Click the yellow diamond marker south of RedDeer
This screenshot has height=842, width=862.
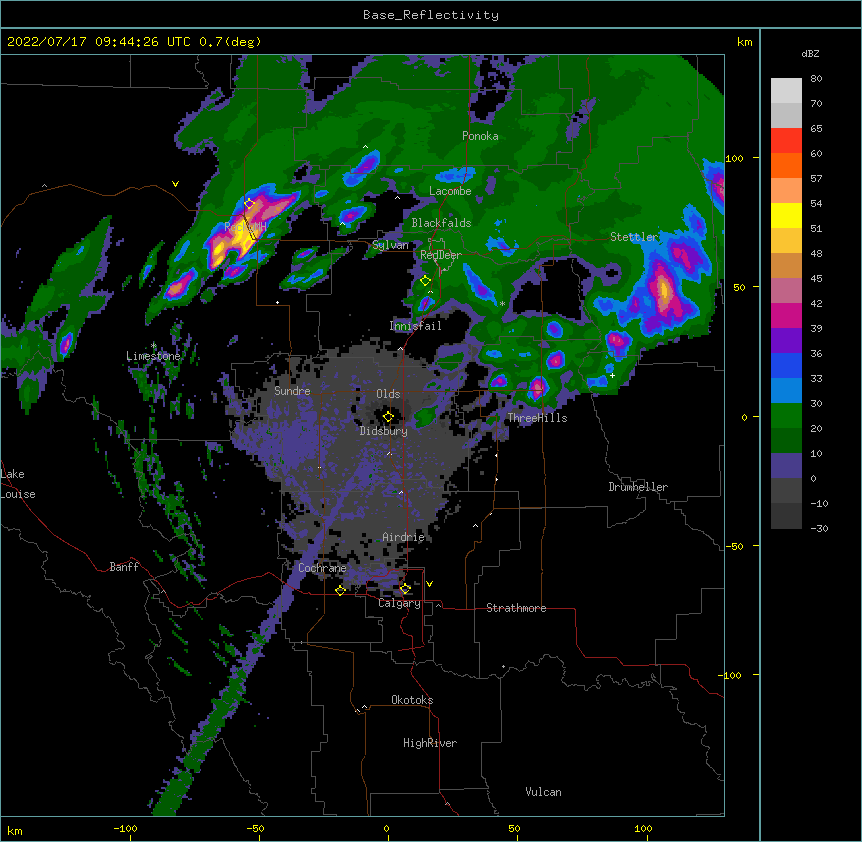[x=425, y=281]
